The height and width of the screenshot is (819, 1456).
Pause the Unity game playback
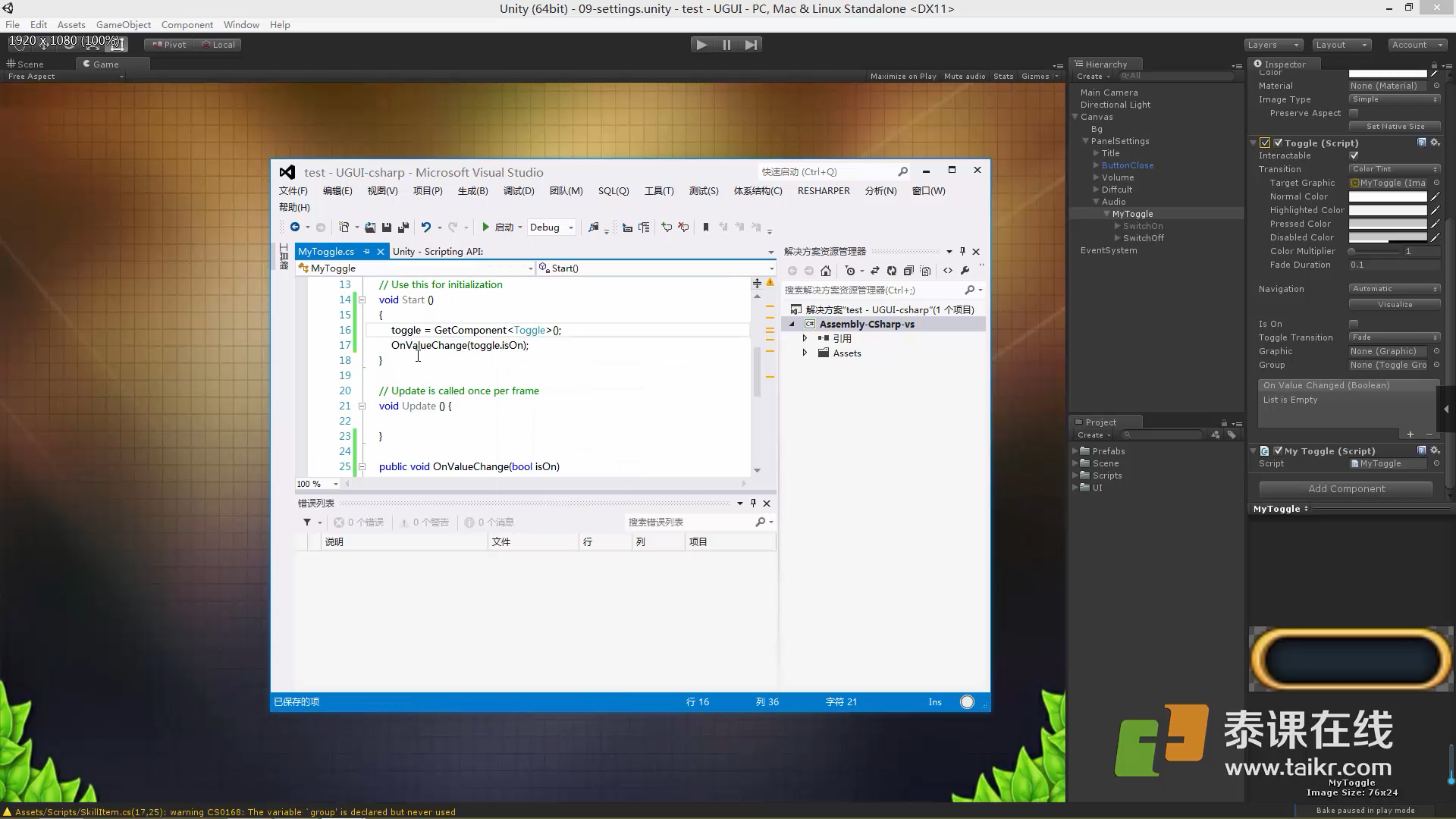(x=726, y=45)
